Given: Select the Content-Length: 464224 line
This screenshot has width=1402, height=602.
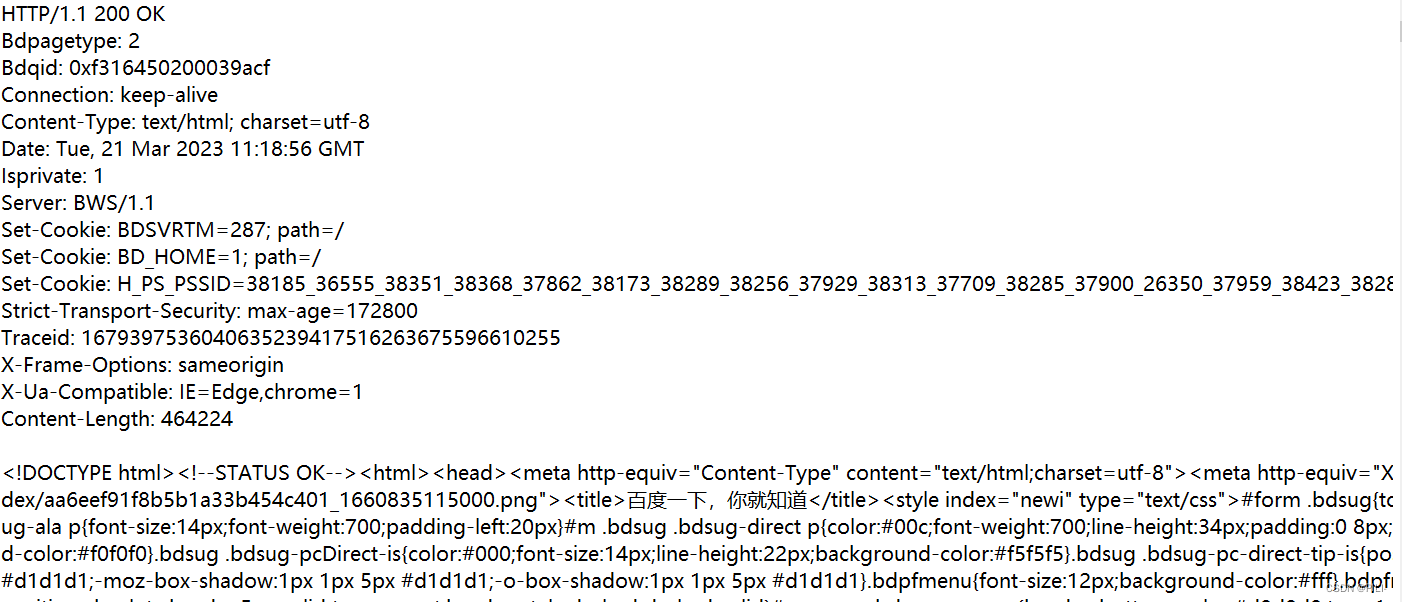Looking at the screenshot, I should click(118, 419).
